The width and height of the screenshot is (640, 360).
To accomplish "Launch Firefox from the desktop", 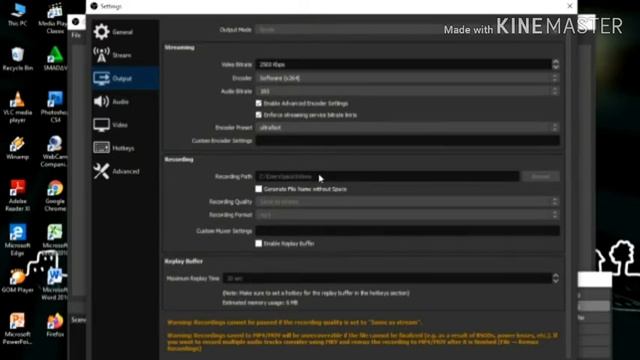I will point(55,325).
